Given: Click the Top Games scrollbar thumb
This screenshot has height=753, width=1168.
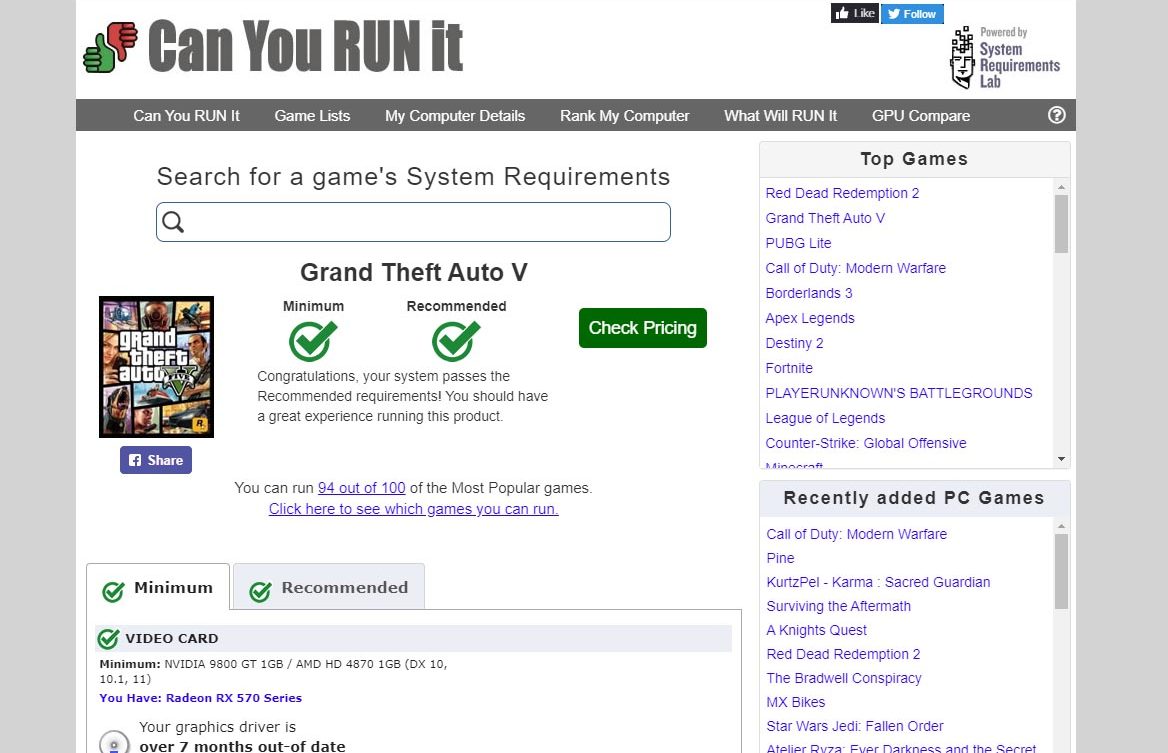Looking at the screenshot, I should click(1061, 223).
